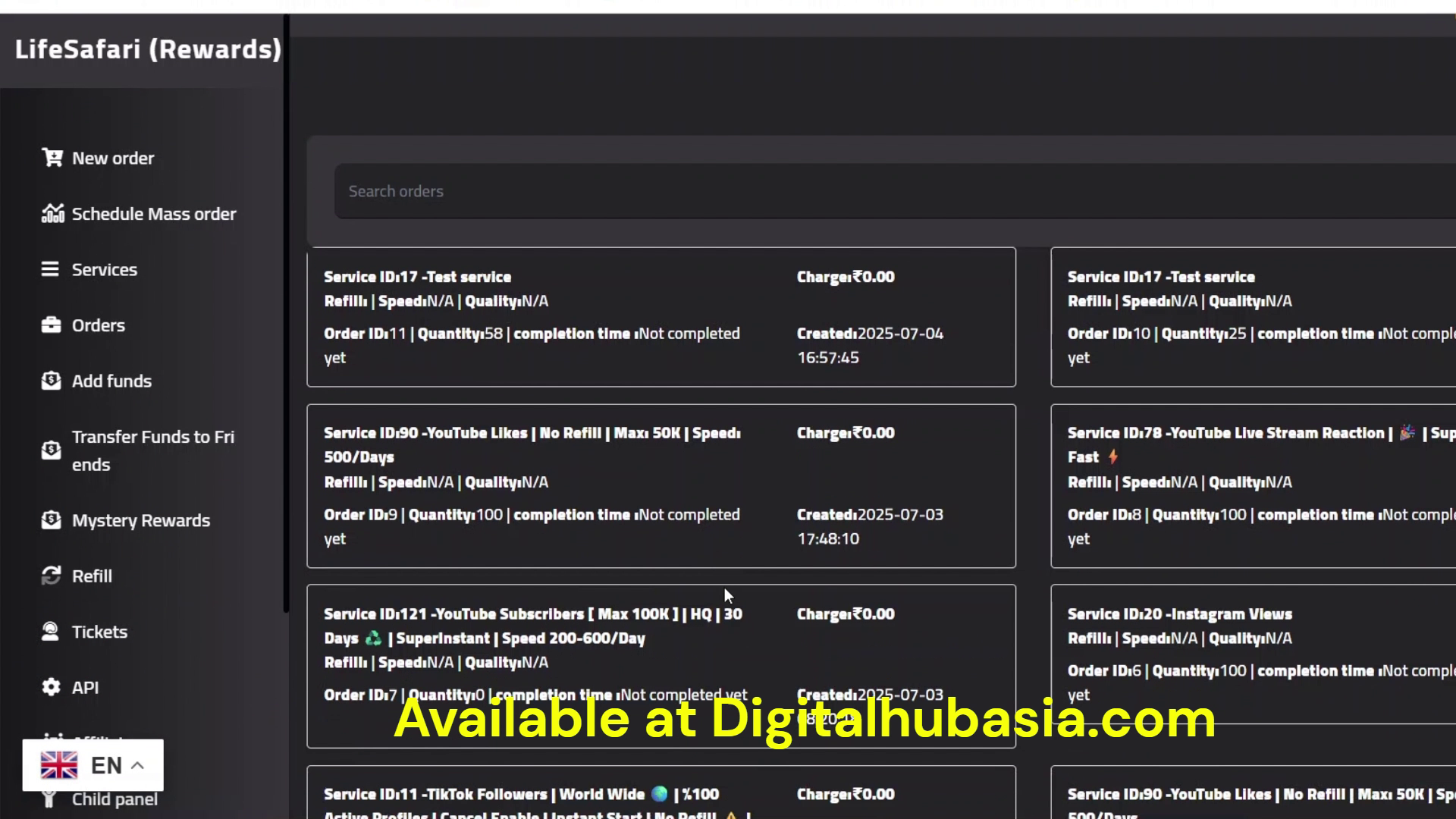The width and height of the screenshot is (1456, 819).
Task: Click the New order cart icon
Action: [52, 158]
